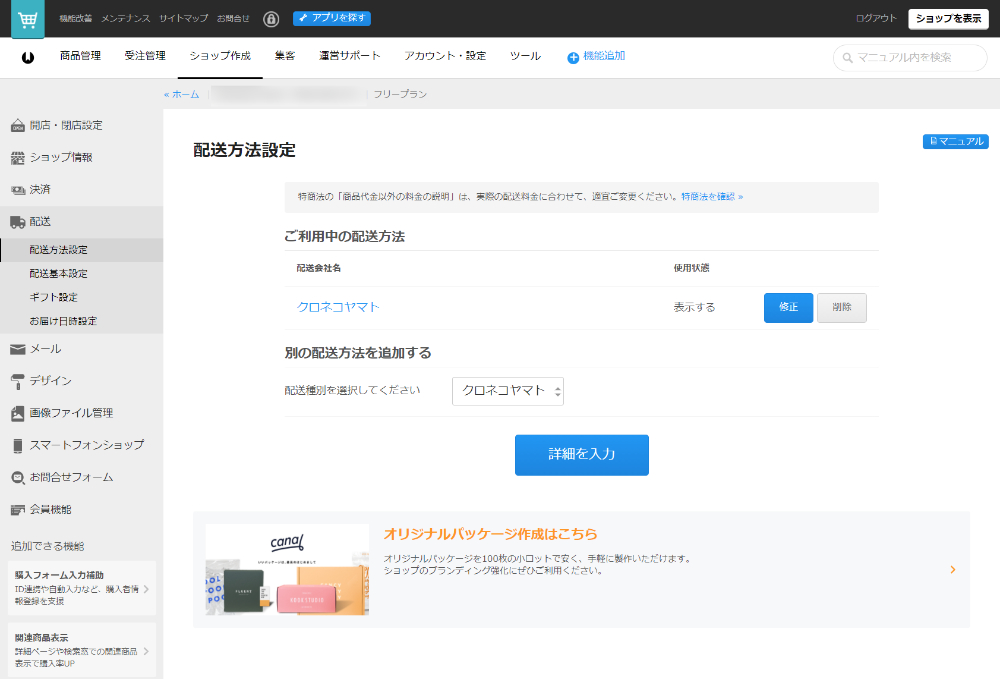Open 購入フォーム入力補助 card chevron
Image resolution: width=1000 pixels, height=679 pixels.
[146, 589]
